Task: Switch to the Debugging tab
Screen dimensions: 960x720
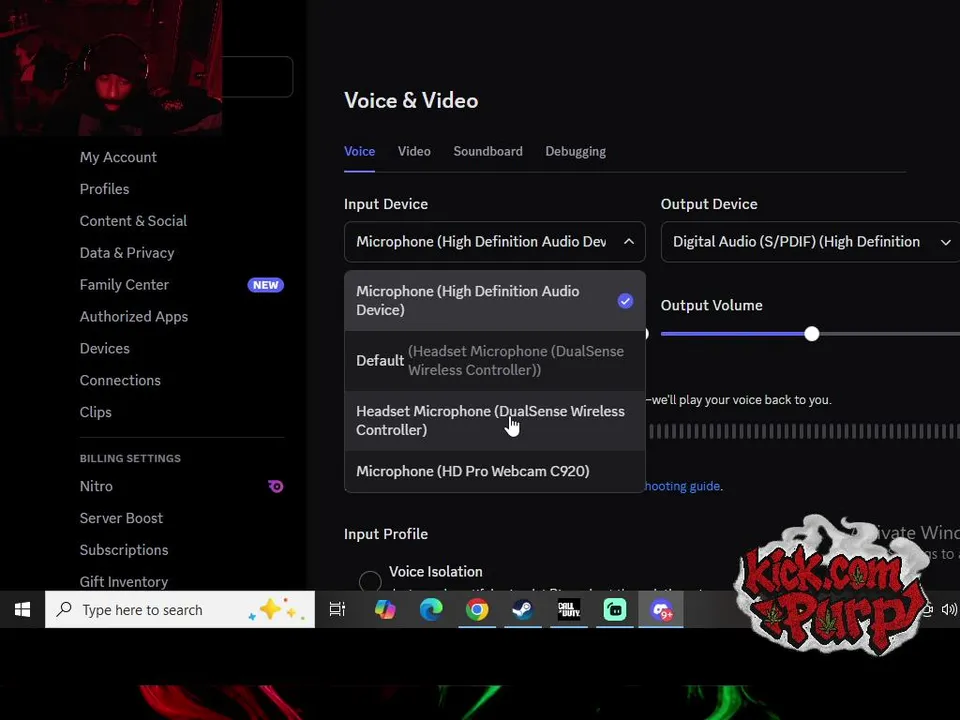Action: (576, 151)
